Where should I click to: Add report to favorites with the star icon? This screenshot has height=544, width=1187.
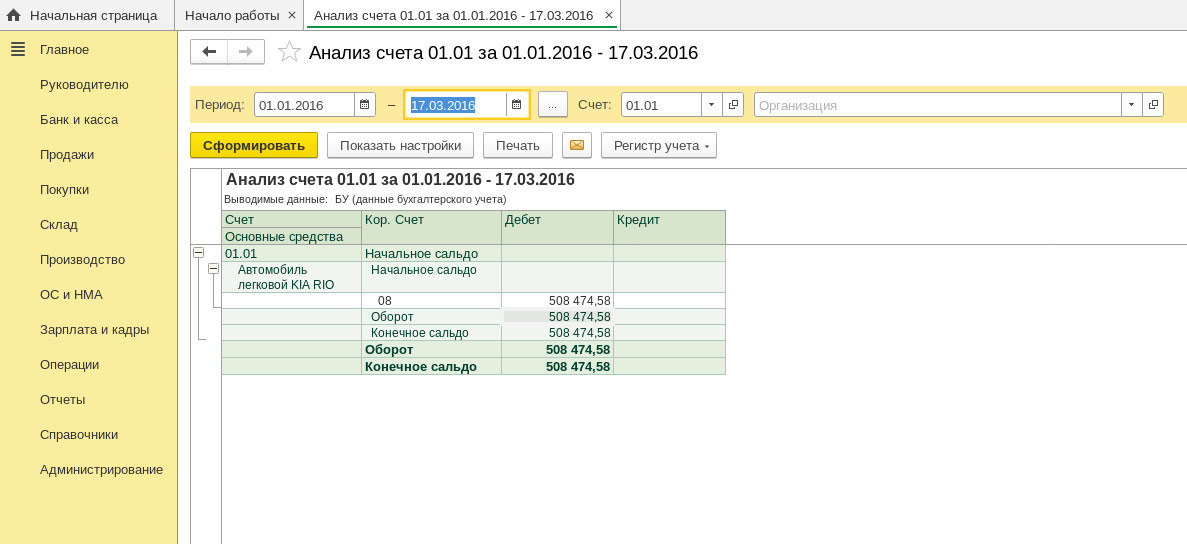[x=289, y=52]
